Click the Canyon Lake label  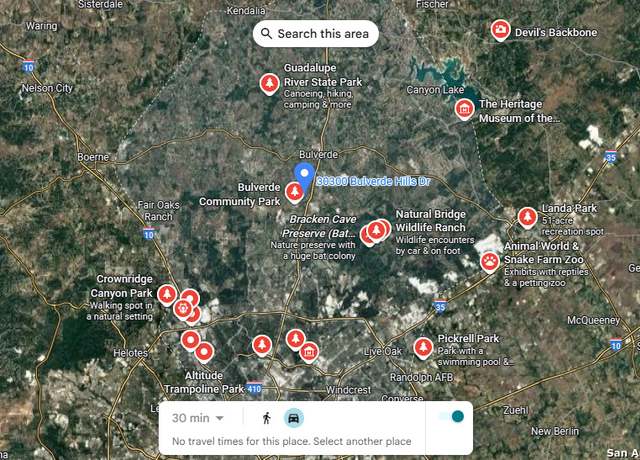(x=436, y=90)
